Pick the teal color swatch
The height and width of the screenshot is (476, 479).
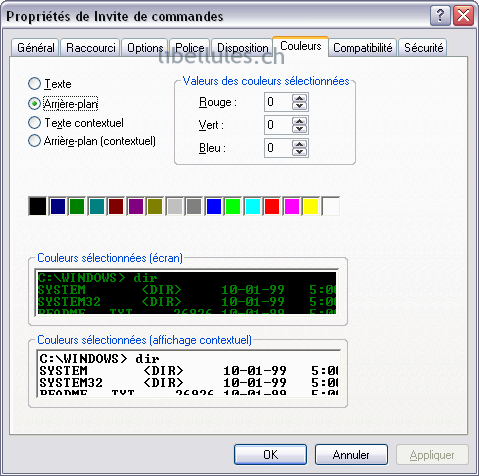[96, 206]
